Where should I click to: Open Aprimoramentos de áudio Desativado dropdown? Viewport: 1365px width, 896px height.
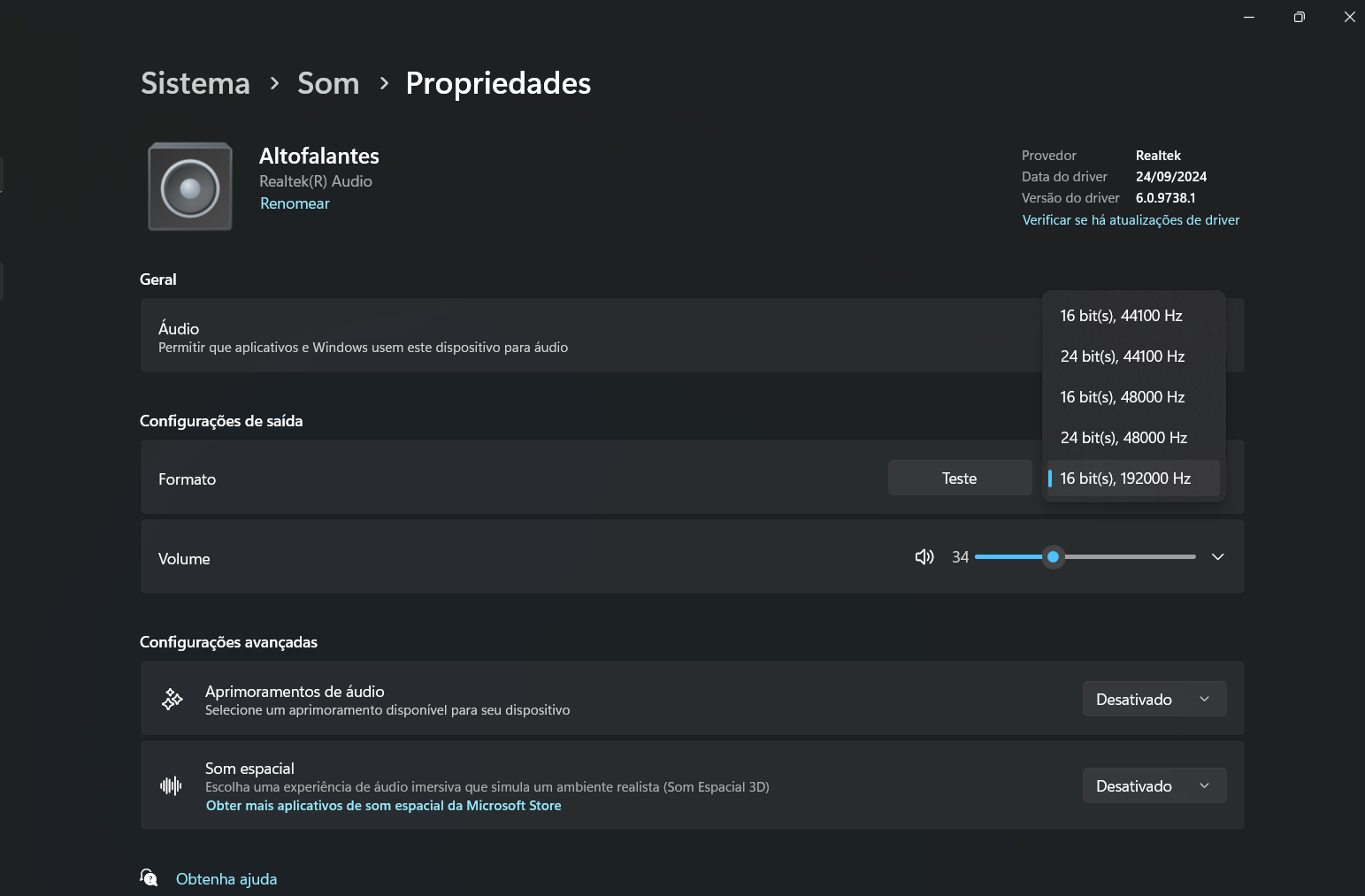pyautogui.click(x=1154, y=699)
